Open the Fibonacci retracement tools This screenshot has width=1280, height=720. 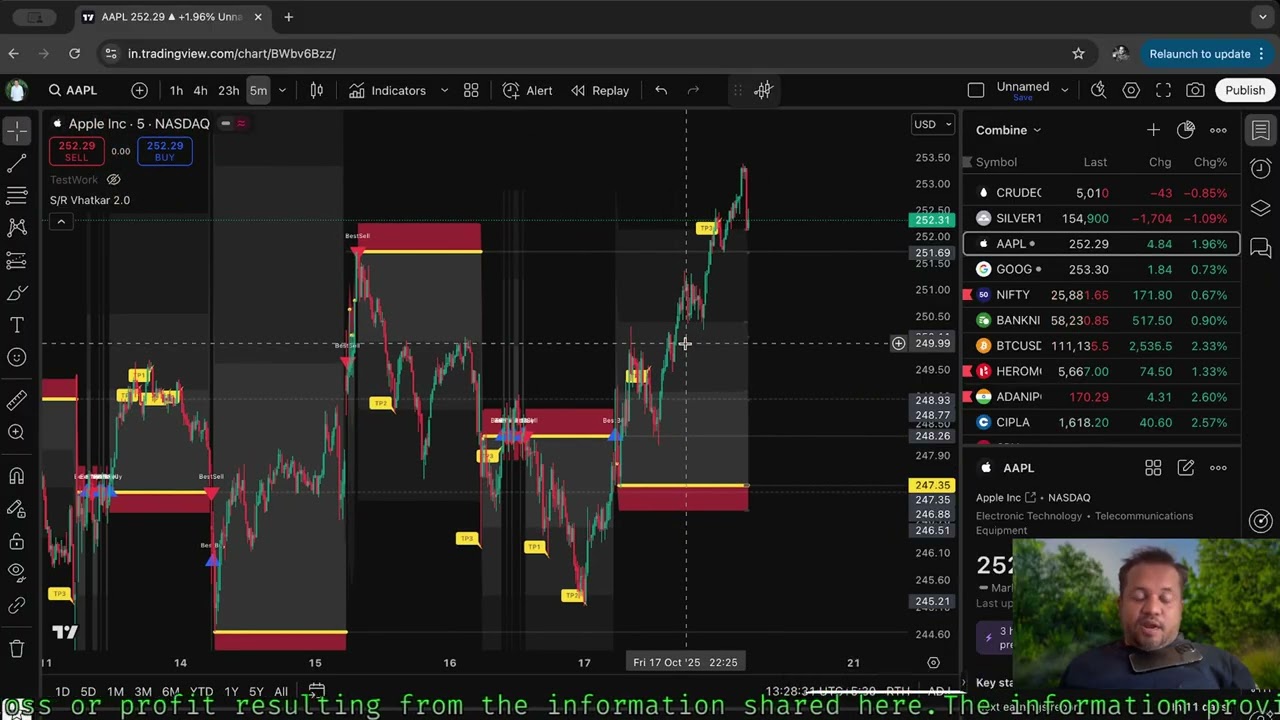[17, 195]
